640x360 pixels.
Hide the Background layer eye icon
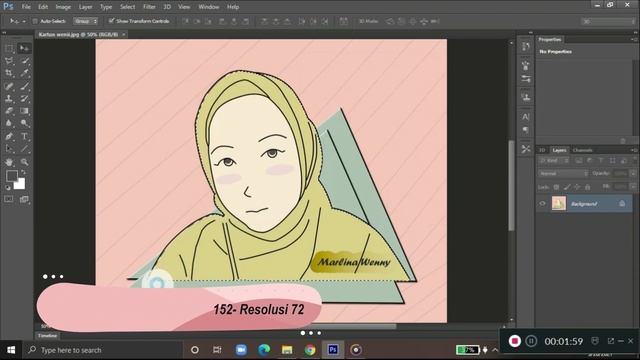tap(542, 203)
